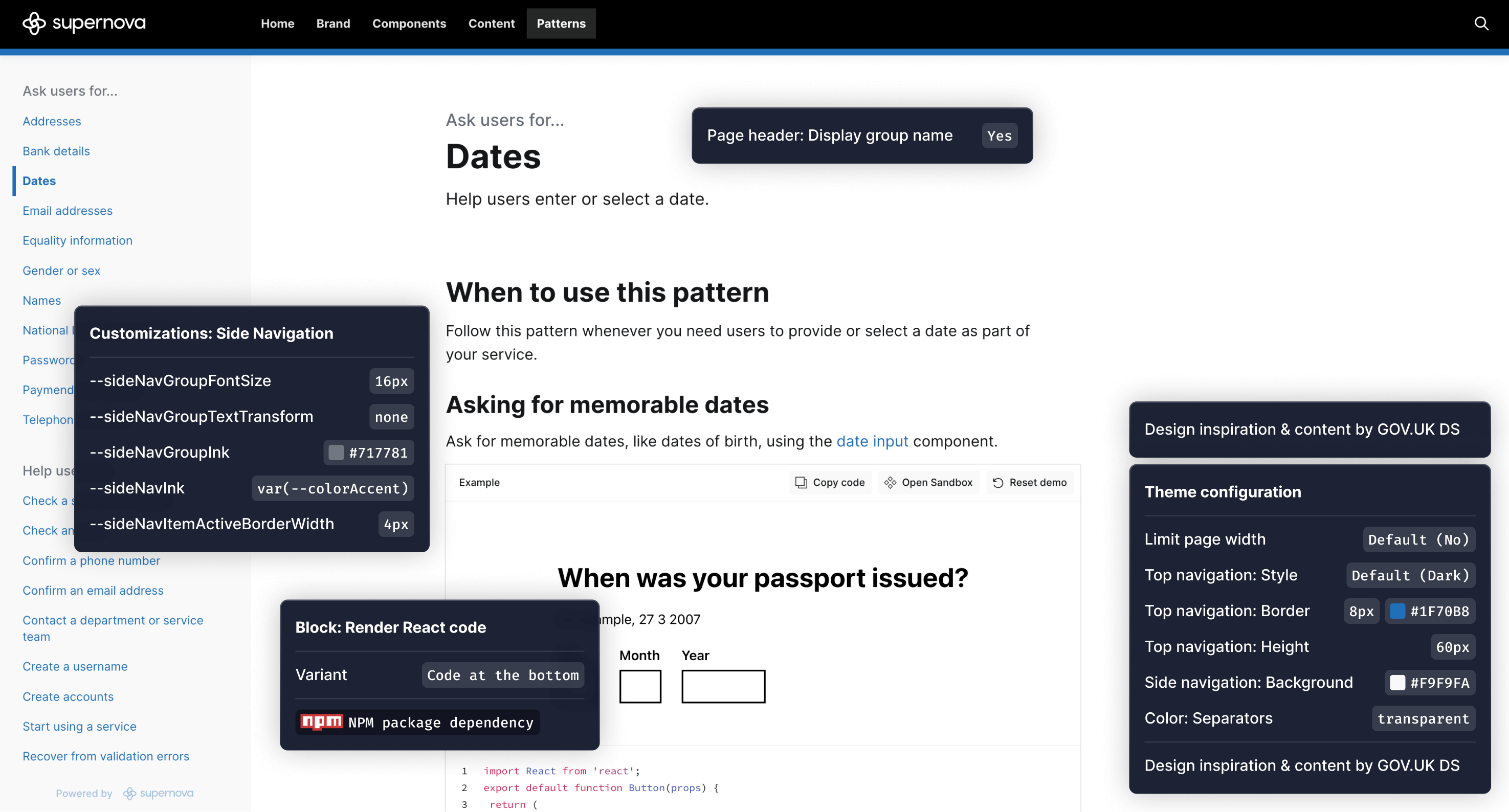The image size is (1509, 812).
Task: Click the Reset demo icon
Action: (998, 482)
